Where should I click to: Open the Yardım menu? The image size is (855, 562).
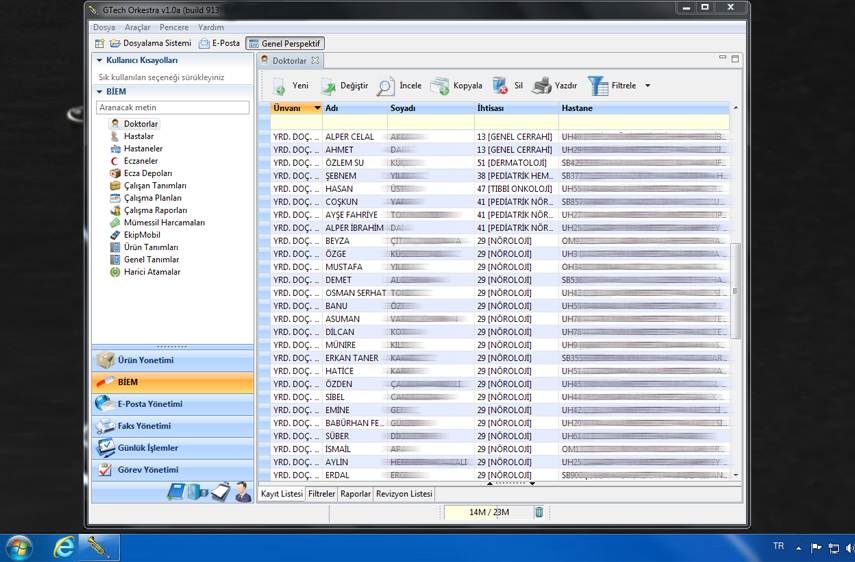click(210, 27)
